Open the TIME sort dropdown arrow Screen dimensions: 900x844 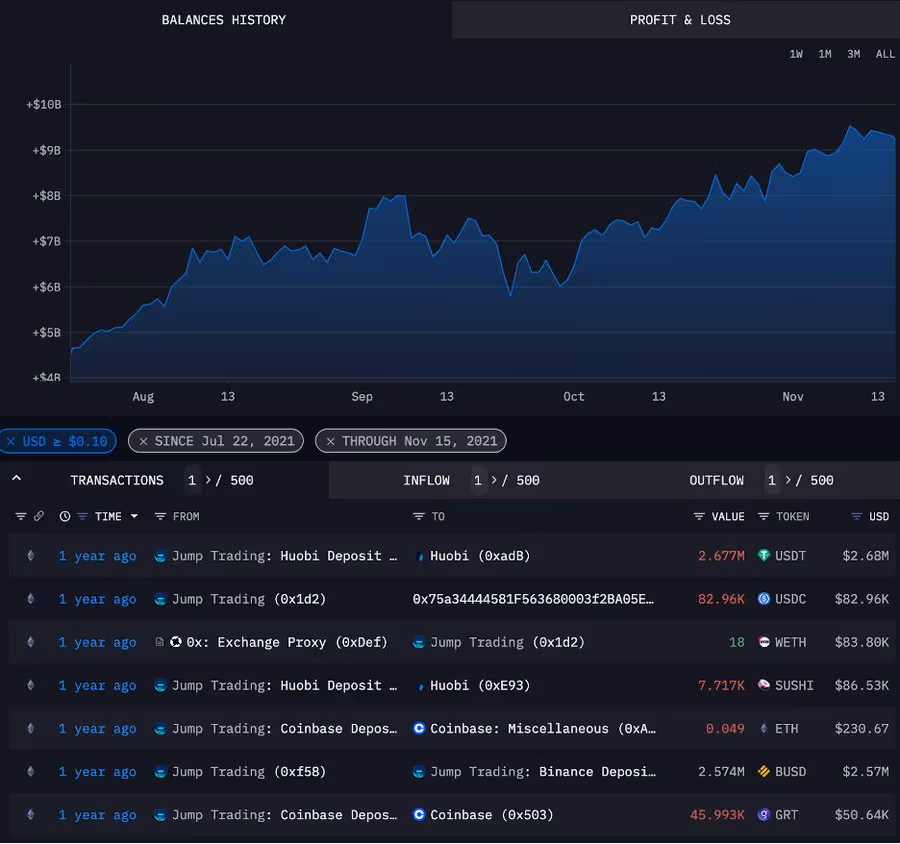pyautogui.click(x=134, y=517)
